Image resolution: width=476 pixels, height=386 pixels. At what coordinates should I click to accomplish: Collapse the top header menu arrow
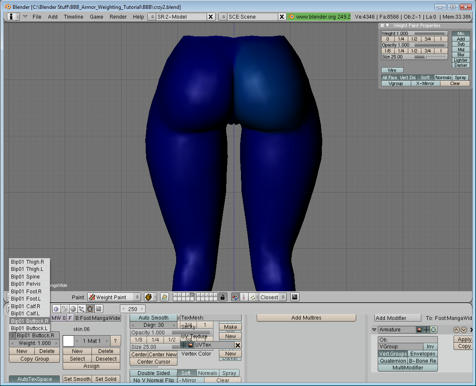coord(25,16)
